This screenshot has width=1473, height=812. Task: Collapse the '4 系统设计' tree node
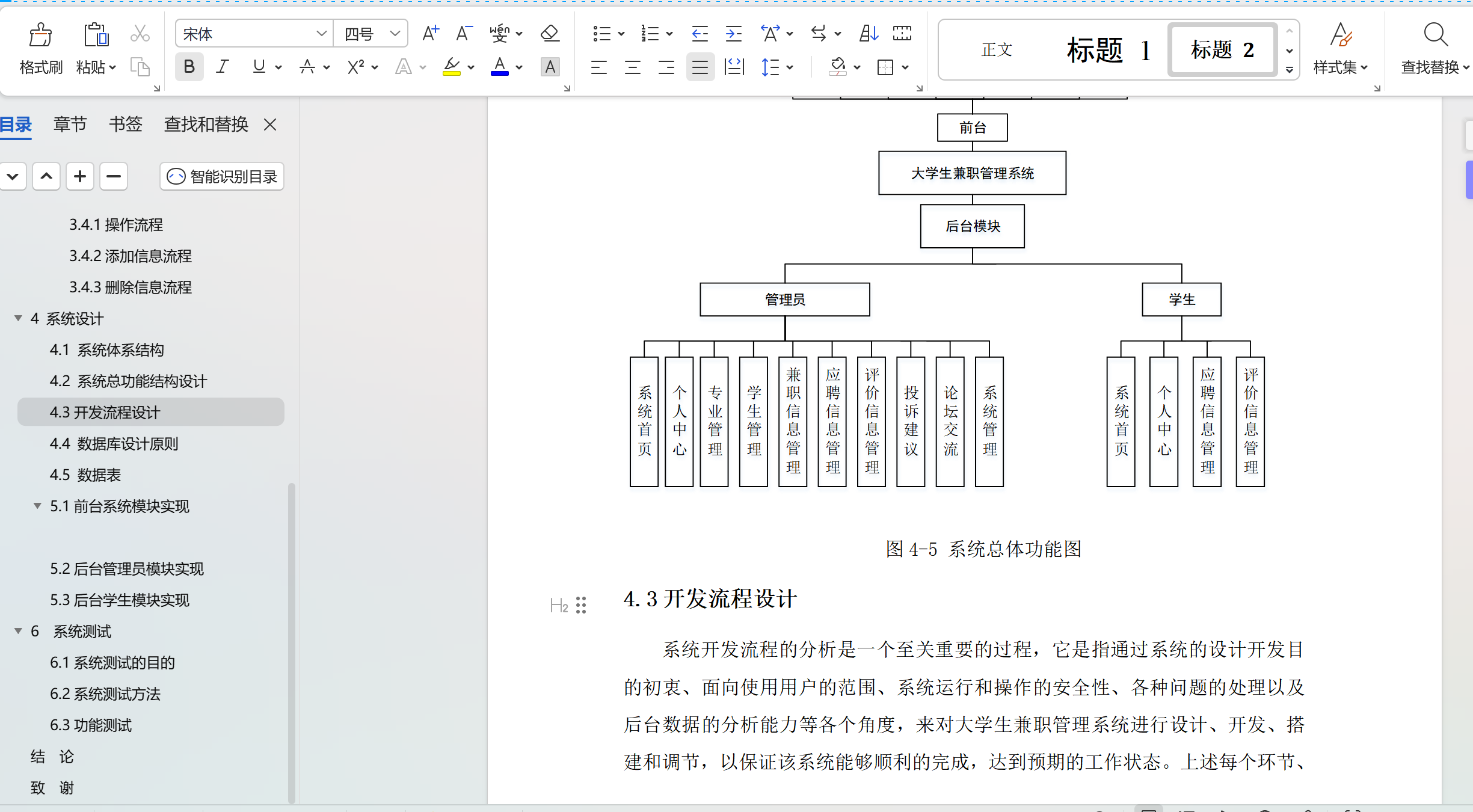[x=18, y=318]
